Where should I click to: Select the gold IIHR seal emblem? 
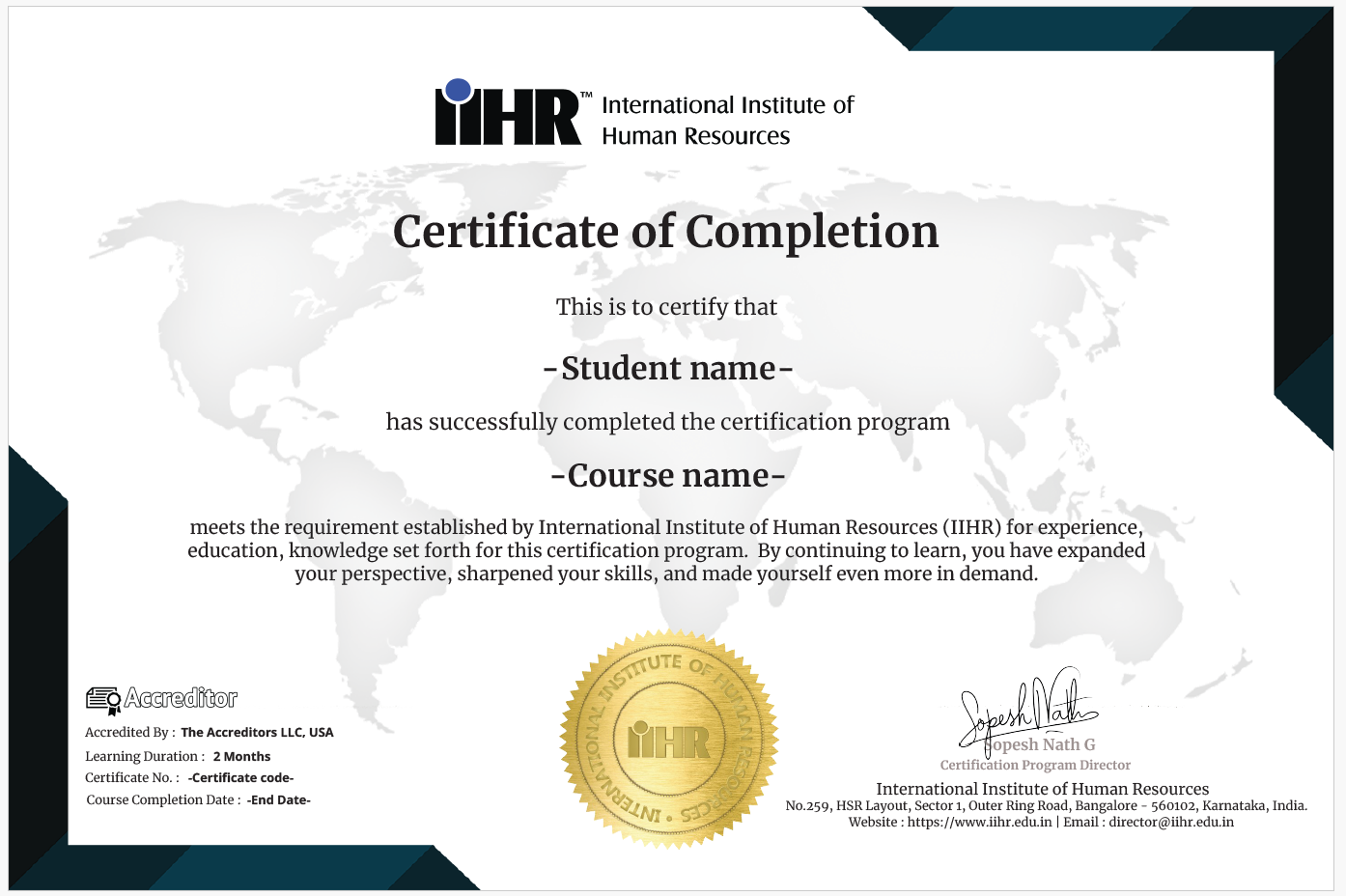669,741
